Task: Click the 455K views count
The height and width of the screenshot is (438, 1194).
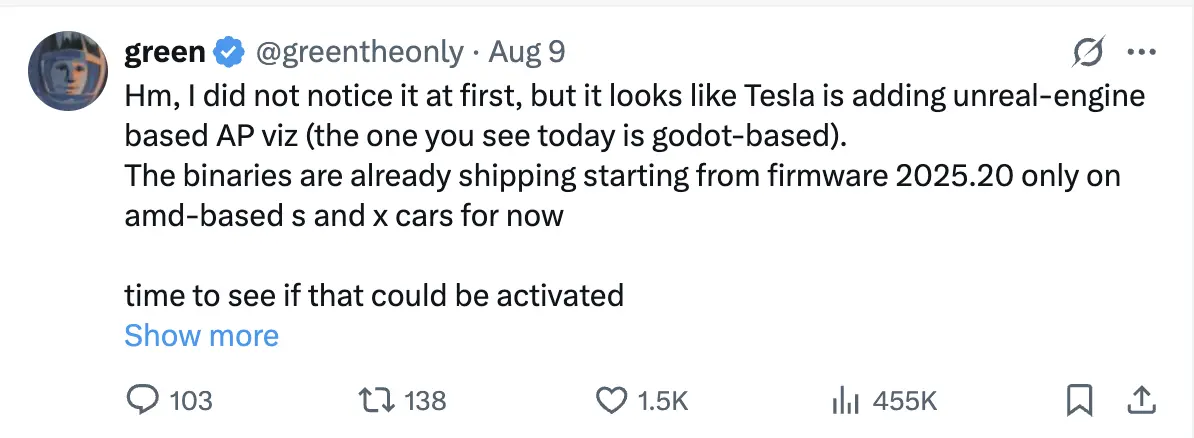Action: coord(904,401)
